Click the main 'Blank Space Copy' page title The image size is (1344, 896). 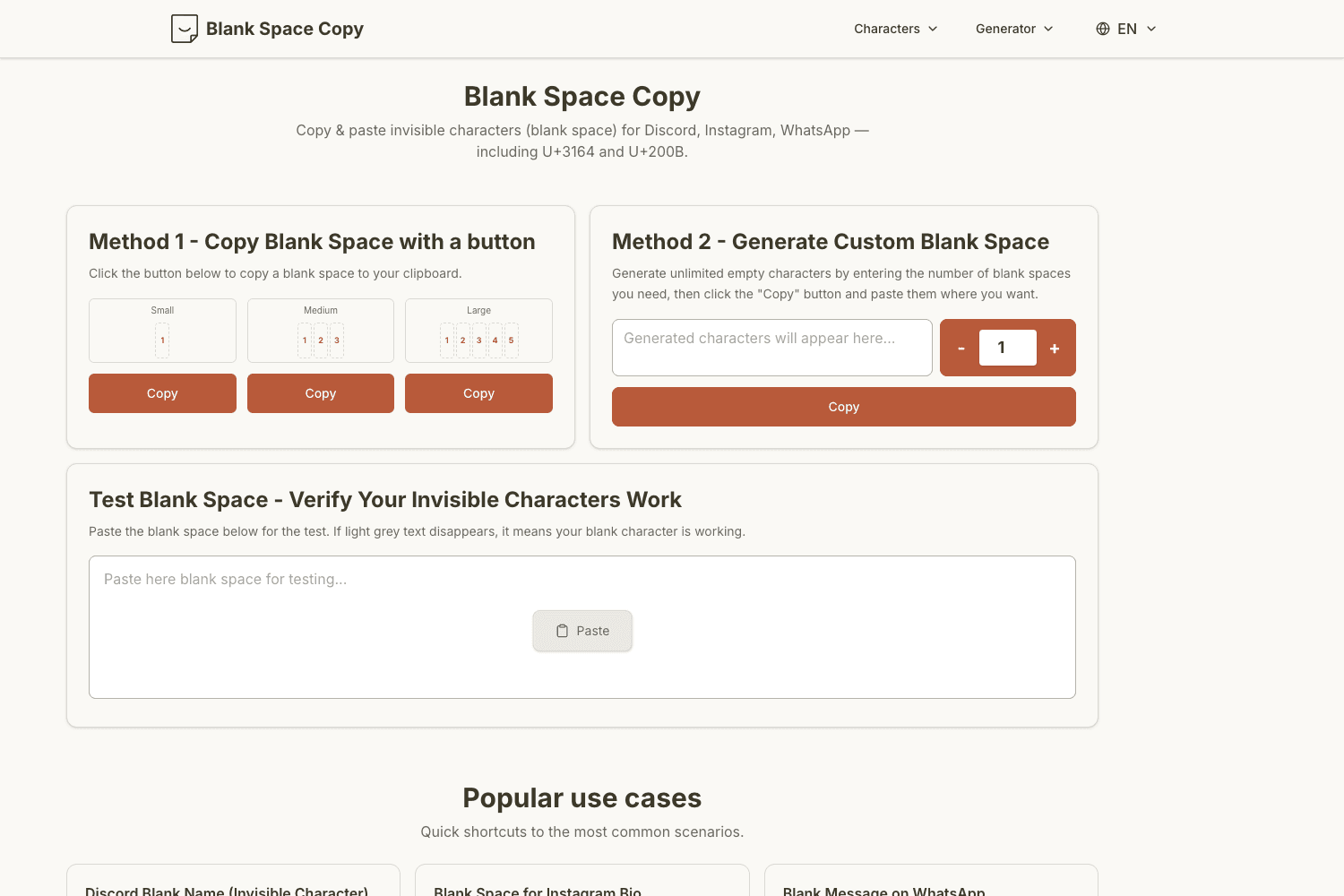pyautogui.click(x=582, y=96)
